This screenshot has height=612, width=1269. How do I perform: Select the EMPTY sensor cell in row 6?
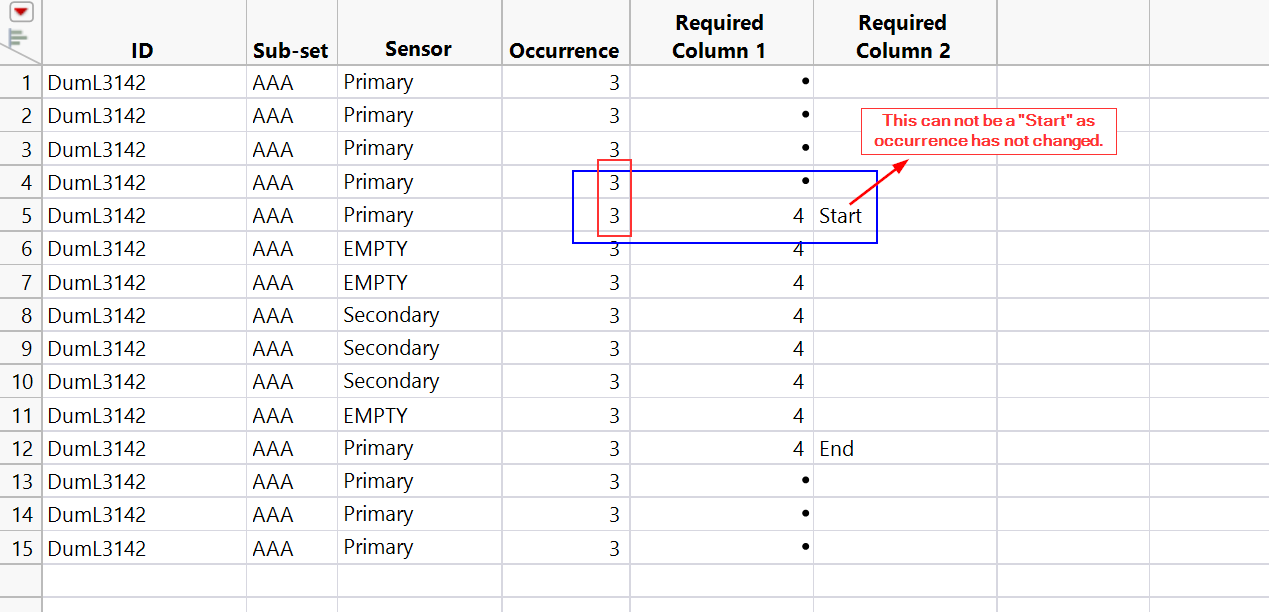375,249
